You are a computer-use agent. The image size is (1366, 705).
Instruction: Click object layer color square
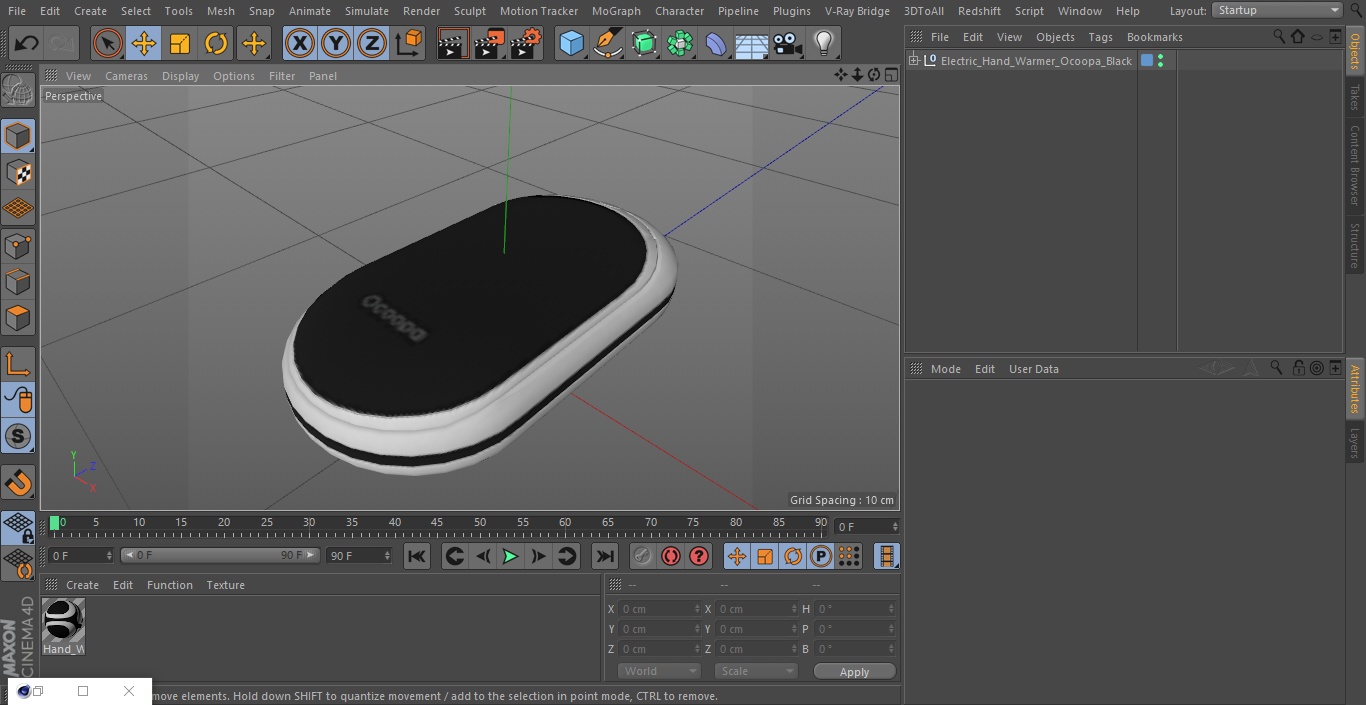[x=1147, y=61]
